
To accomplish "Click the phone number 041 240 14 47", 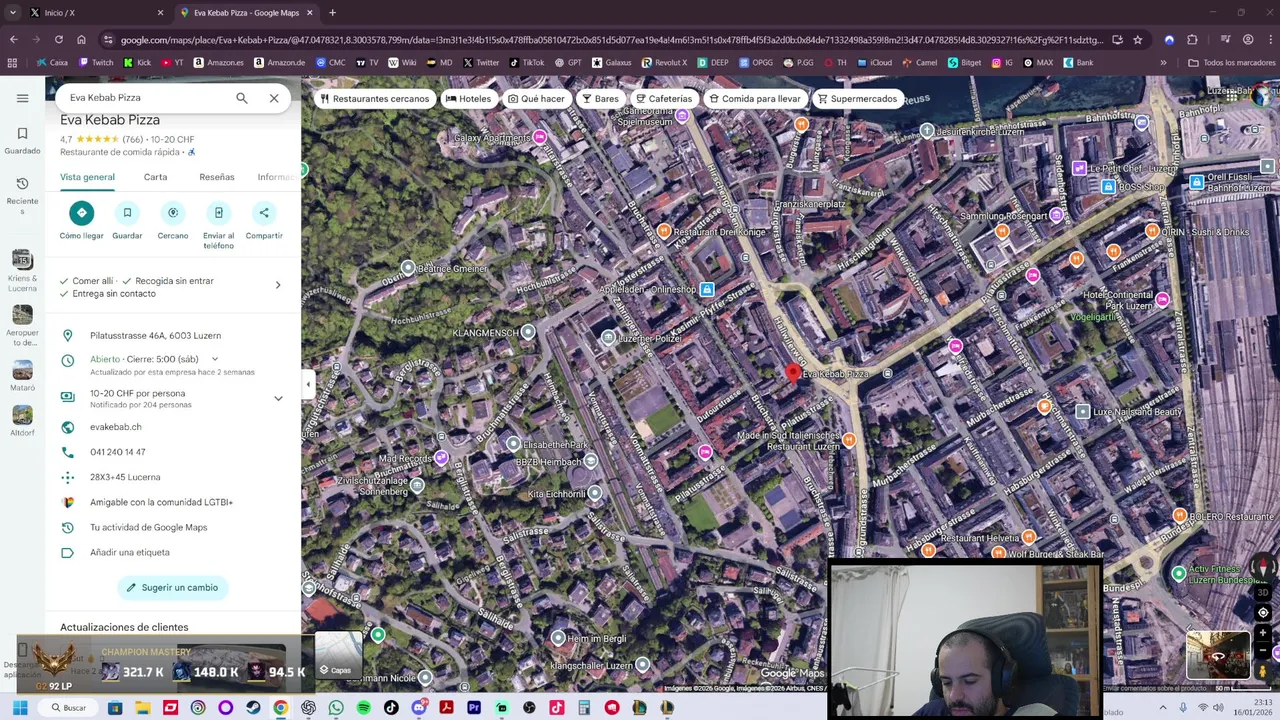I will point(118,452).
